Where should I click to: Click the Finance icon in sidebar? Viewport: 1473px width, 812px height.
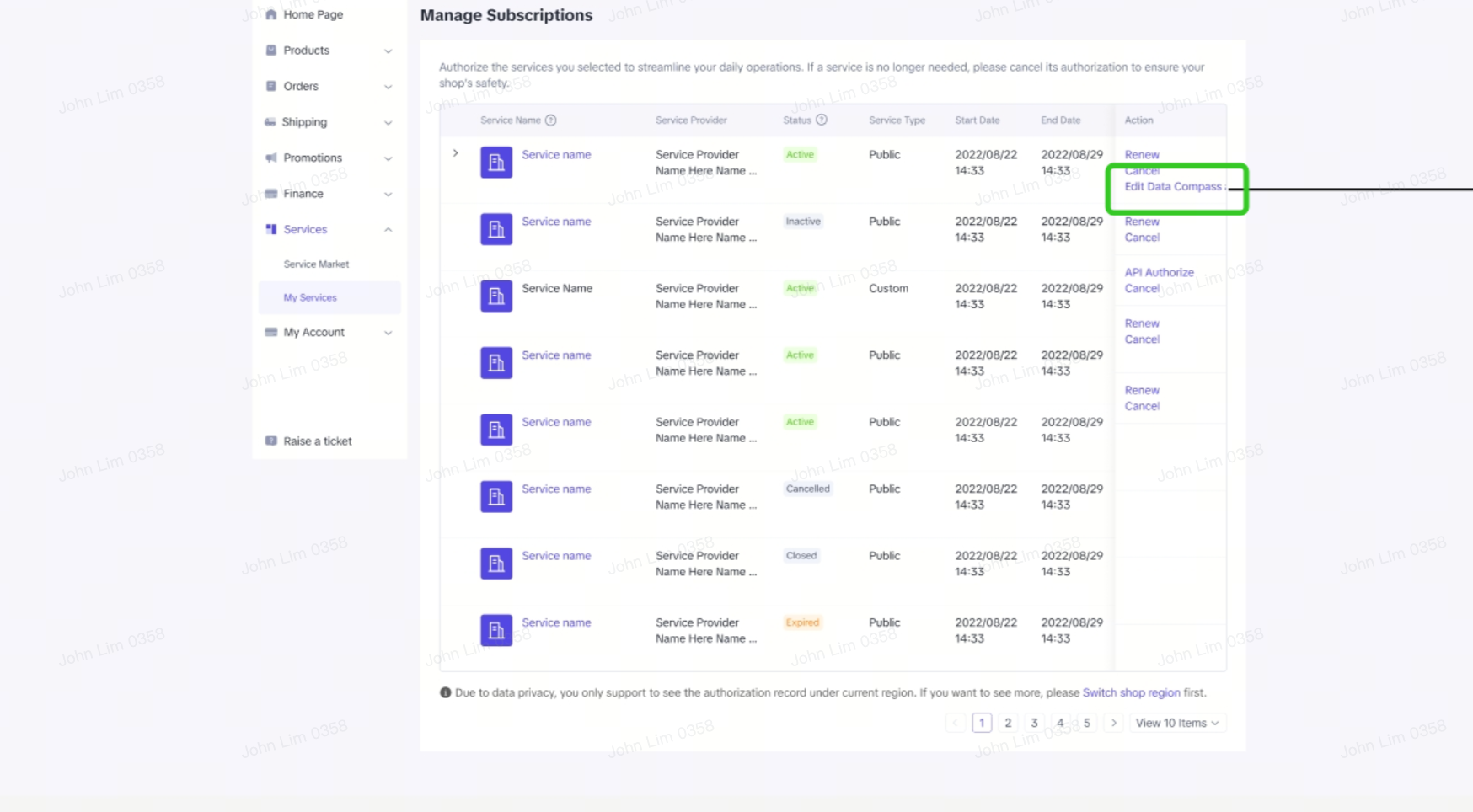(270, 194)
